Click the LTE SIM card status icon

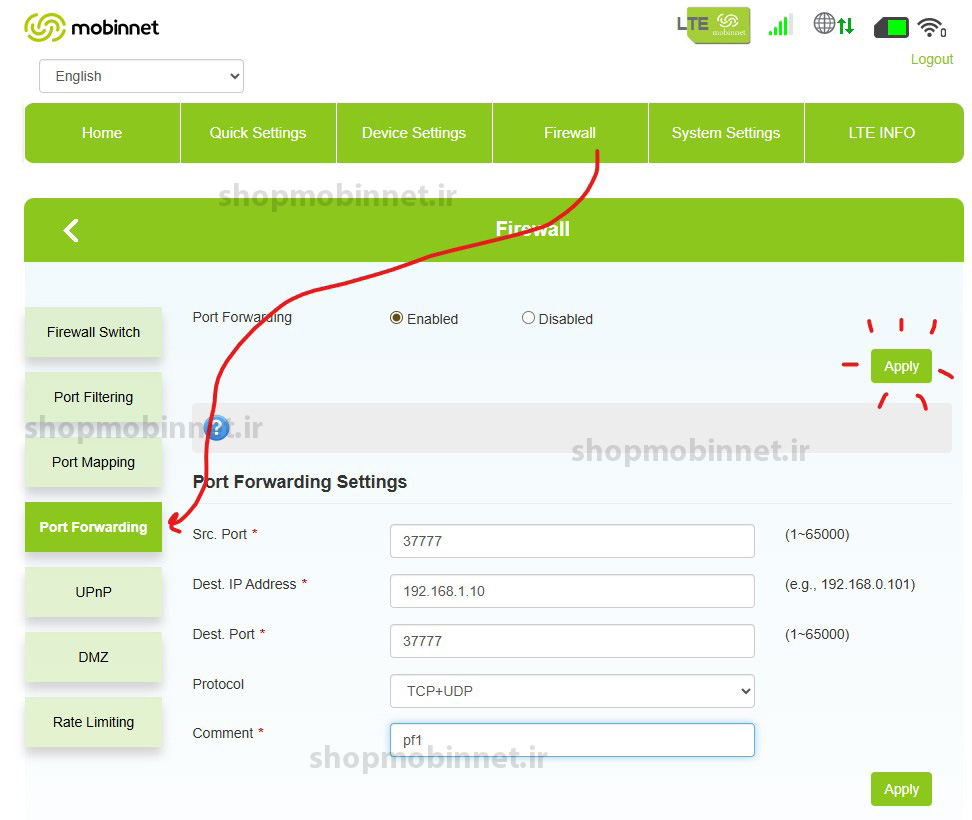[x=712, y=25]
